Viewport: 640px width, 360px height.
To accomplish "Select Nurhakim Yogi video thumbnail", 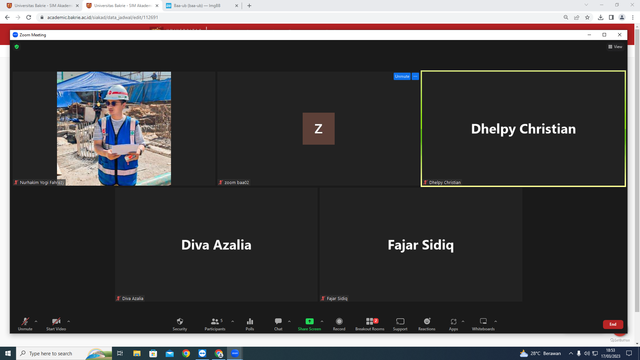I will click(114, 129).
